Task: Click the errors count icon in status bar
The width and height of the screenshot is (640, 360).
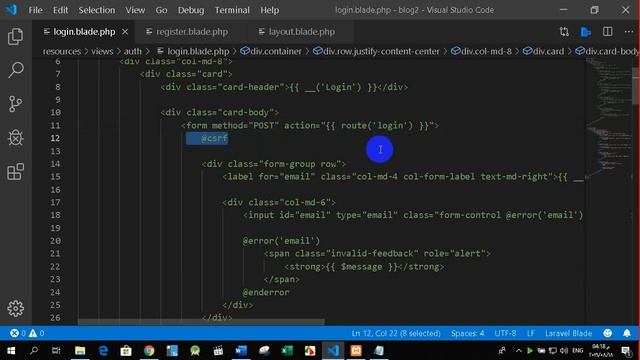Action: (14, 333)
